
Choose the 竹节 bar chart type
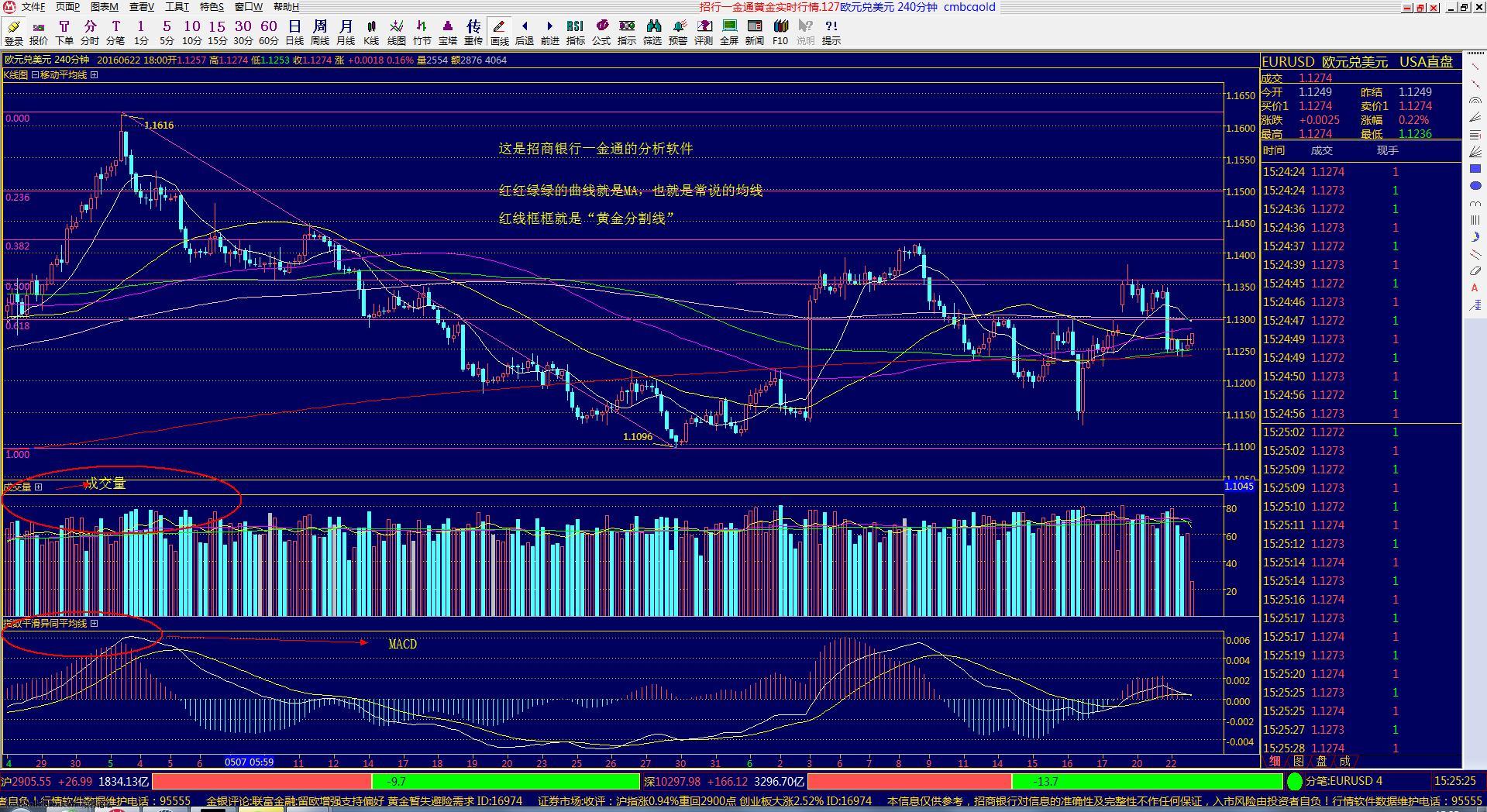pos(422,33)
